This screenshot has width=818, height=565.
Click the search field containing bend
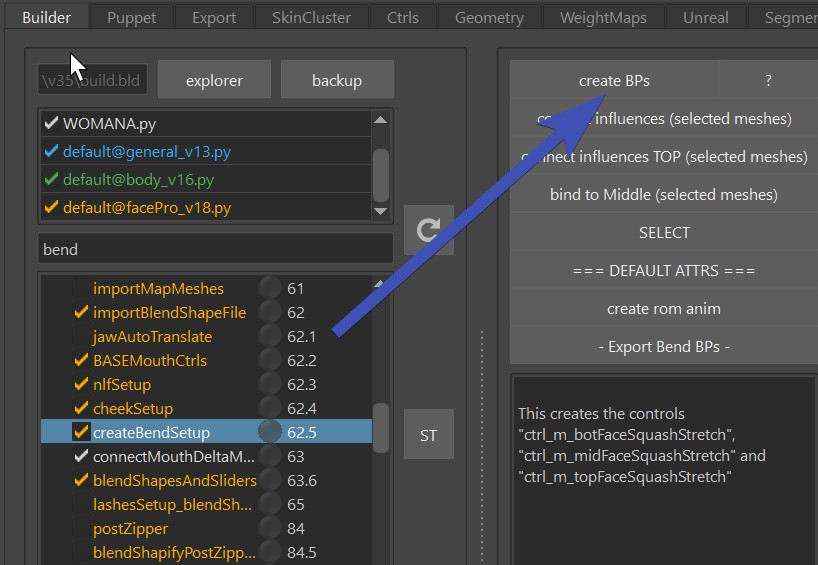point(215,249)
